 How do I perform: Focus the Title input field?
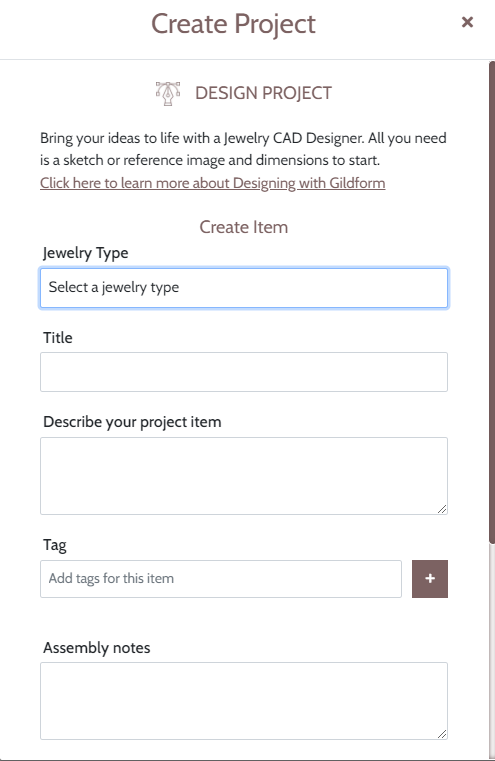244,372
